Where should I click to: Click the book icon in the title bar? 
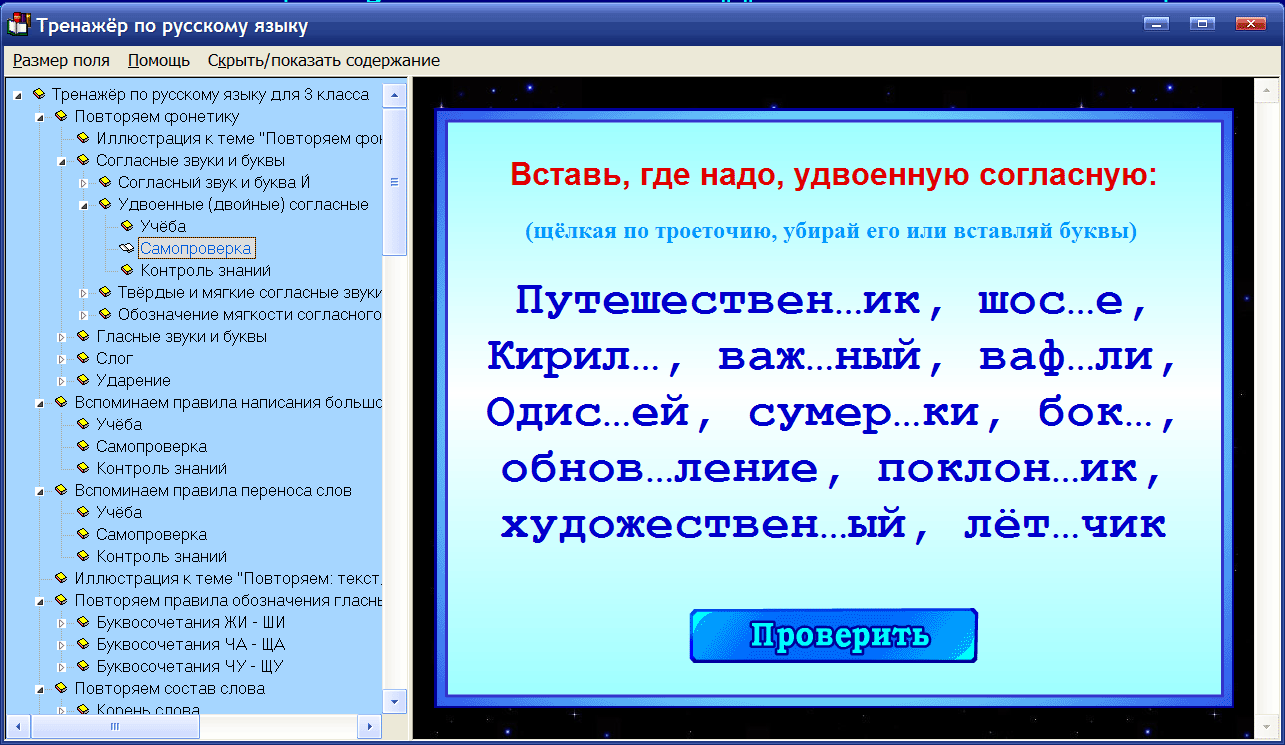[18, 23]
